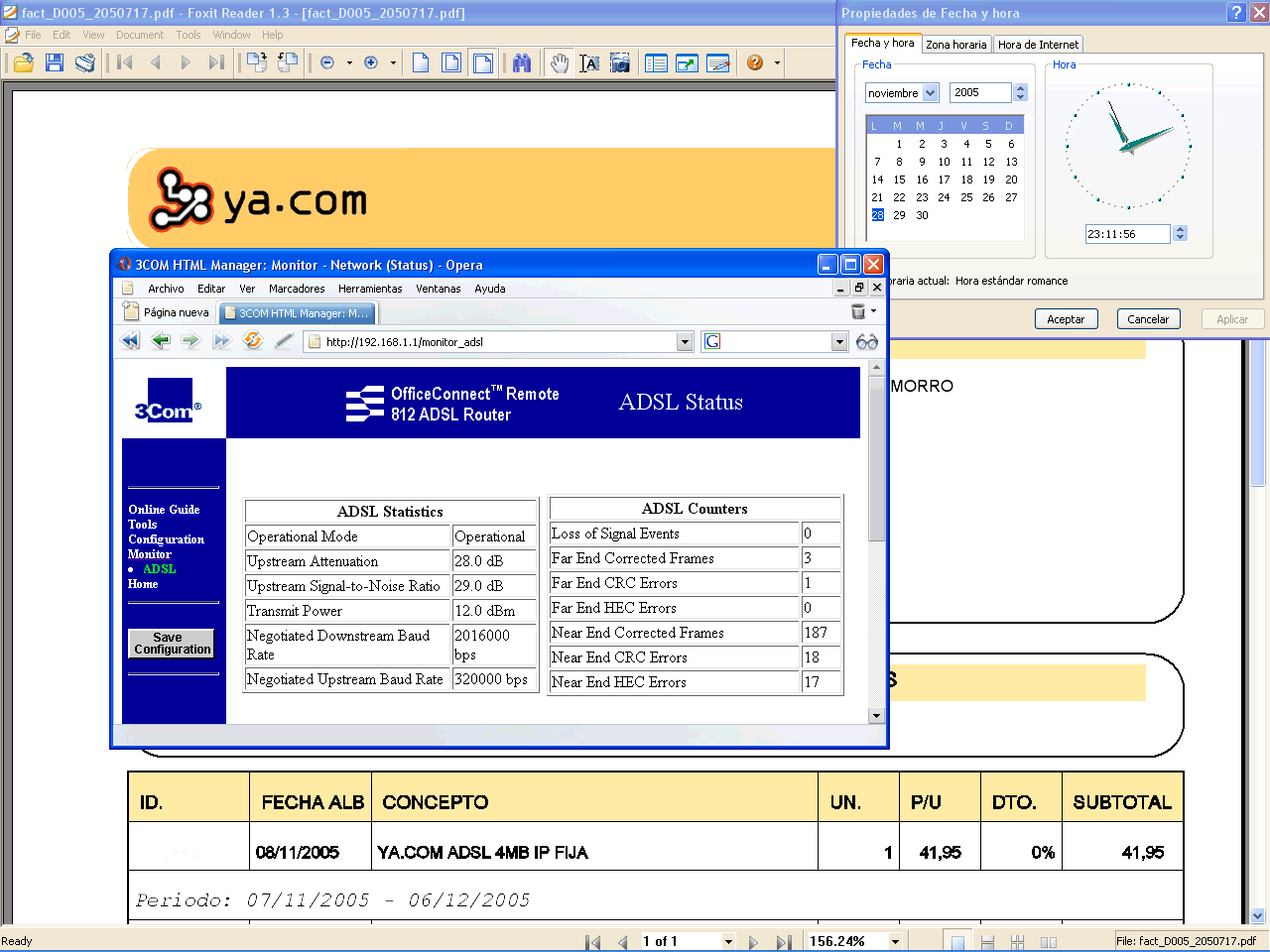This screenshot has height=952, width=1270.
Task: Click year 2005 spinner arrows in date dialog
Action: point(1021,92)
